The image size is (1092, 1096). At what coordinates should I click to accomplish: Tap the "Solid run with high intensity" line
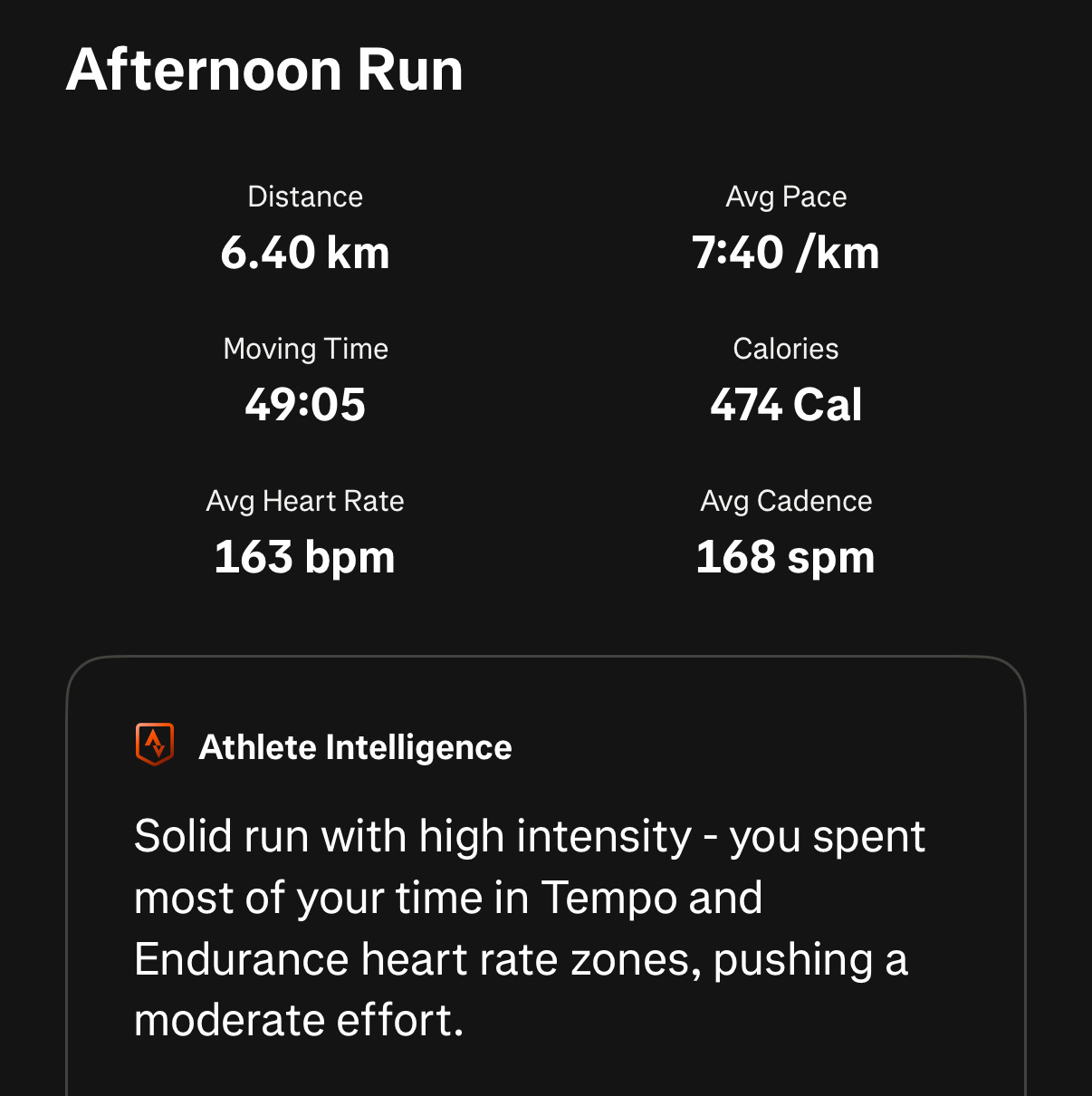coord(413,836)
